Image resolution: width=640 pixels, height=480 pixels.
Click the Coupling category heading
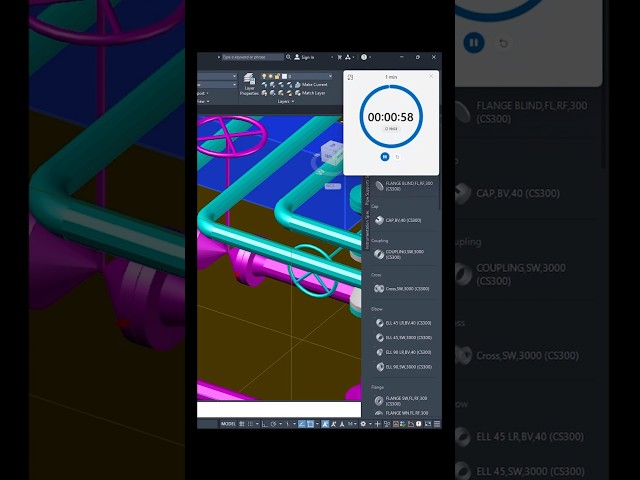(380, 241)
